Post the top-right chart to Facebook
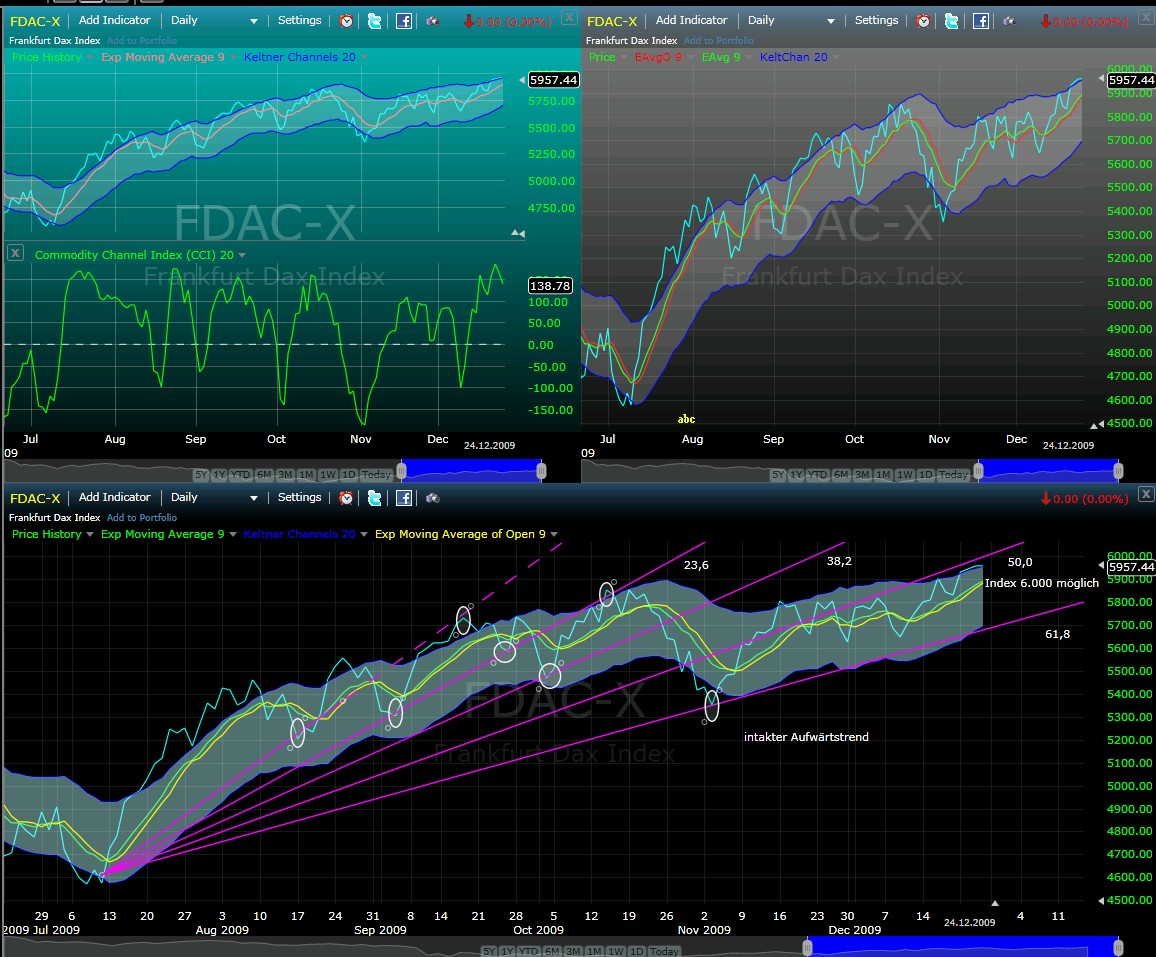The height and width of the screenshot is (957, 1156). pos(979,20)
